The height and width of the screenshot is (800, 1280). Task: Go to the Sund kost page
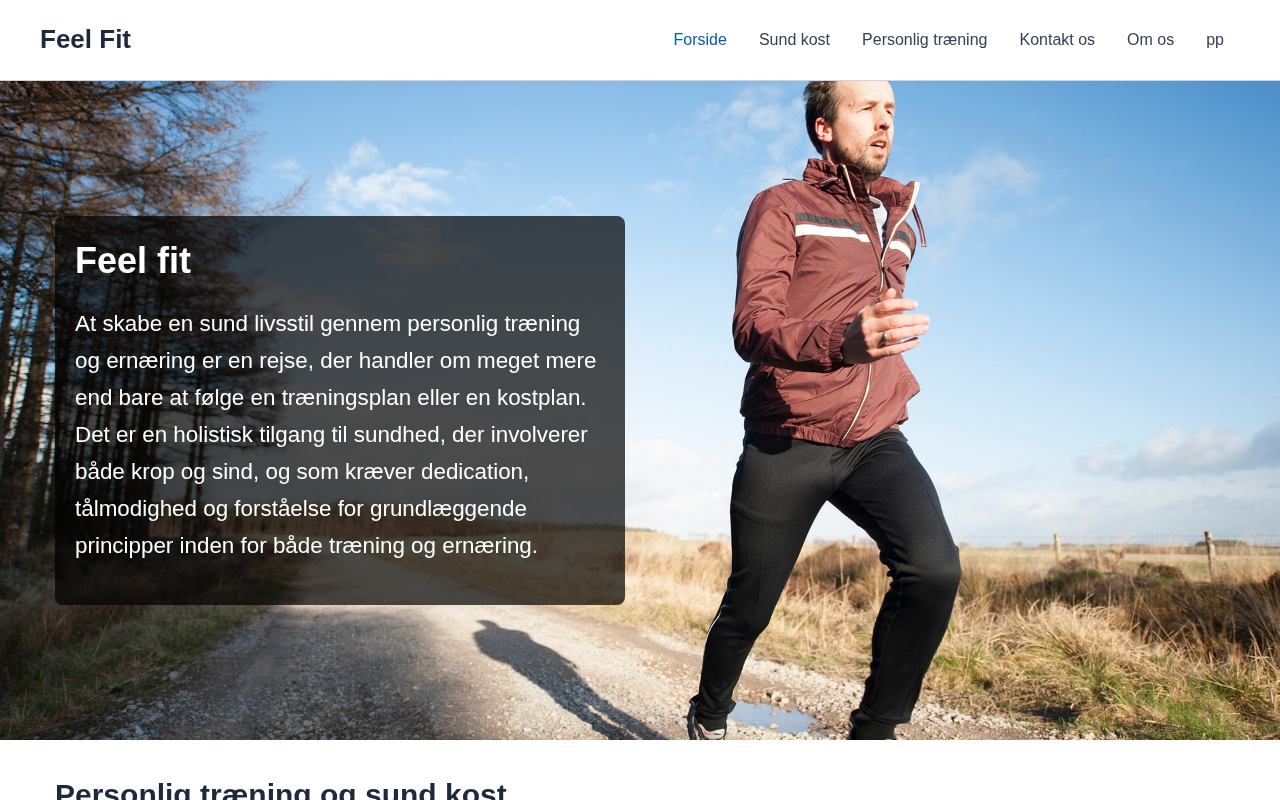pyautogui.click(x=794, y=40)
